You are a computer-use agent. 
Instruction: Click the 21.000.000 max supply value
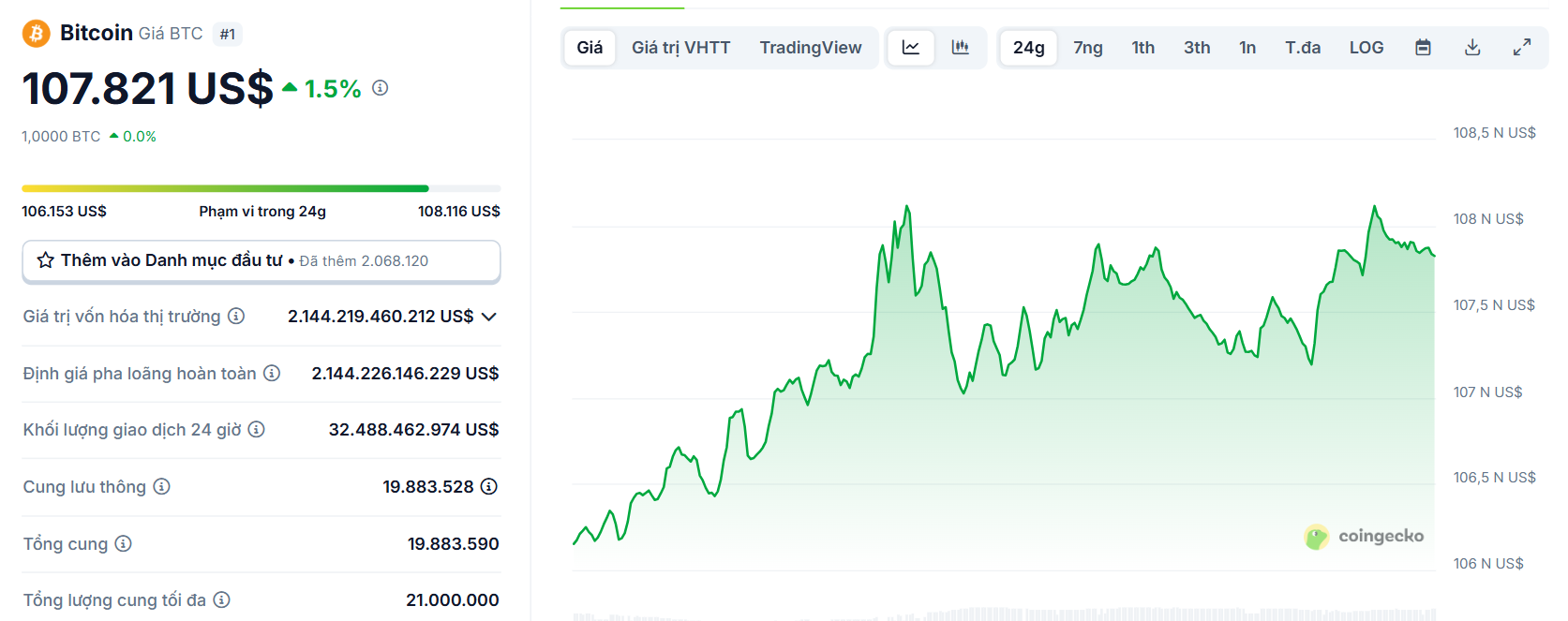click(x=453, y=600)
